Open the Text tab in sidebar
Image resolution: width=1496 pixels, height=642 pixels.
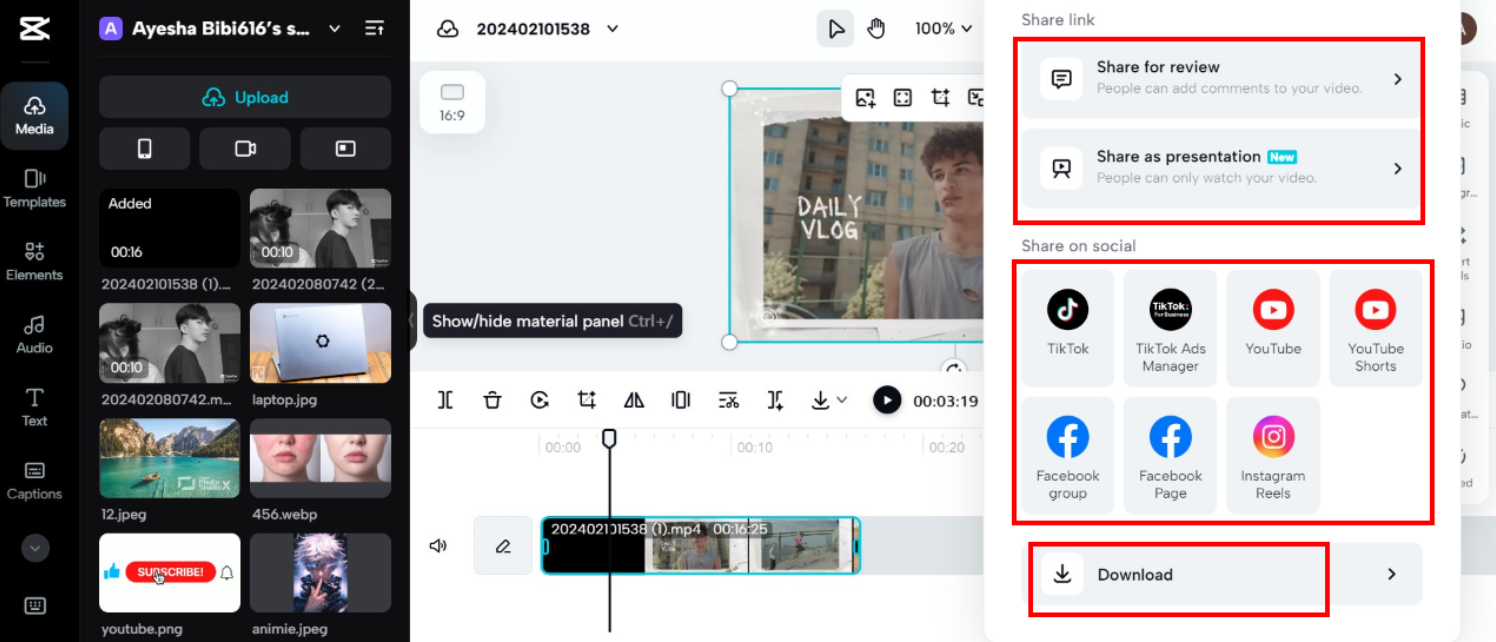point(34,407)
